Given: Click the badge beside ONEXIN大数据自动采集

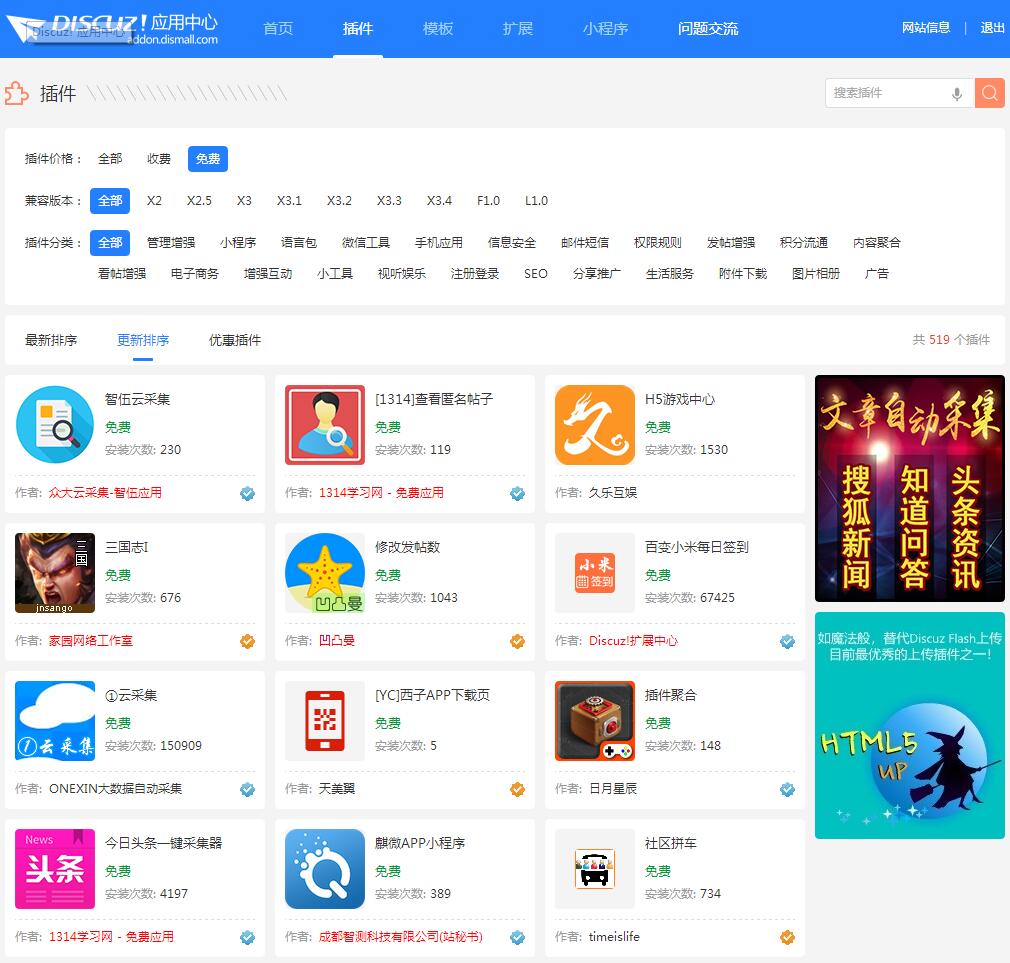Looking at the screenshot, I should [x=247, y=790].
